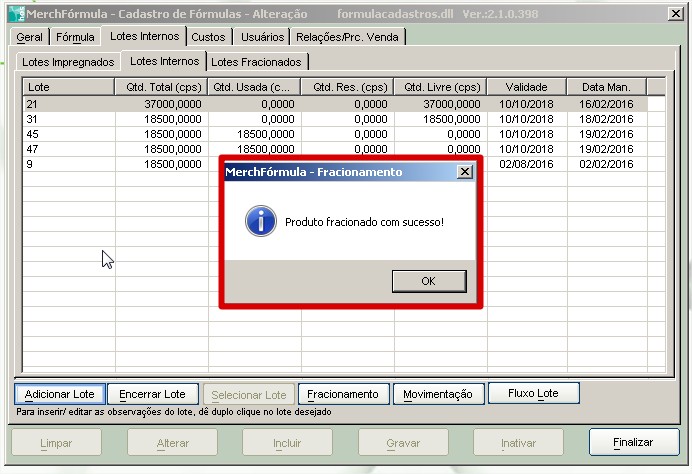Screen dimensions: 692x474
Task: Select the Lotes Impregnados sub-tab
Action: coord(67,62)
